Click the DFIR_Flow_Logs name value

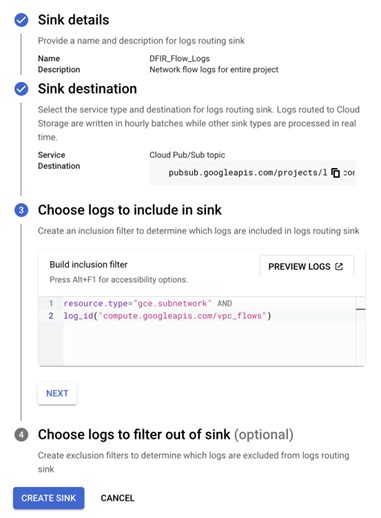(179, 59)
